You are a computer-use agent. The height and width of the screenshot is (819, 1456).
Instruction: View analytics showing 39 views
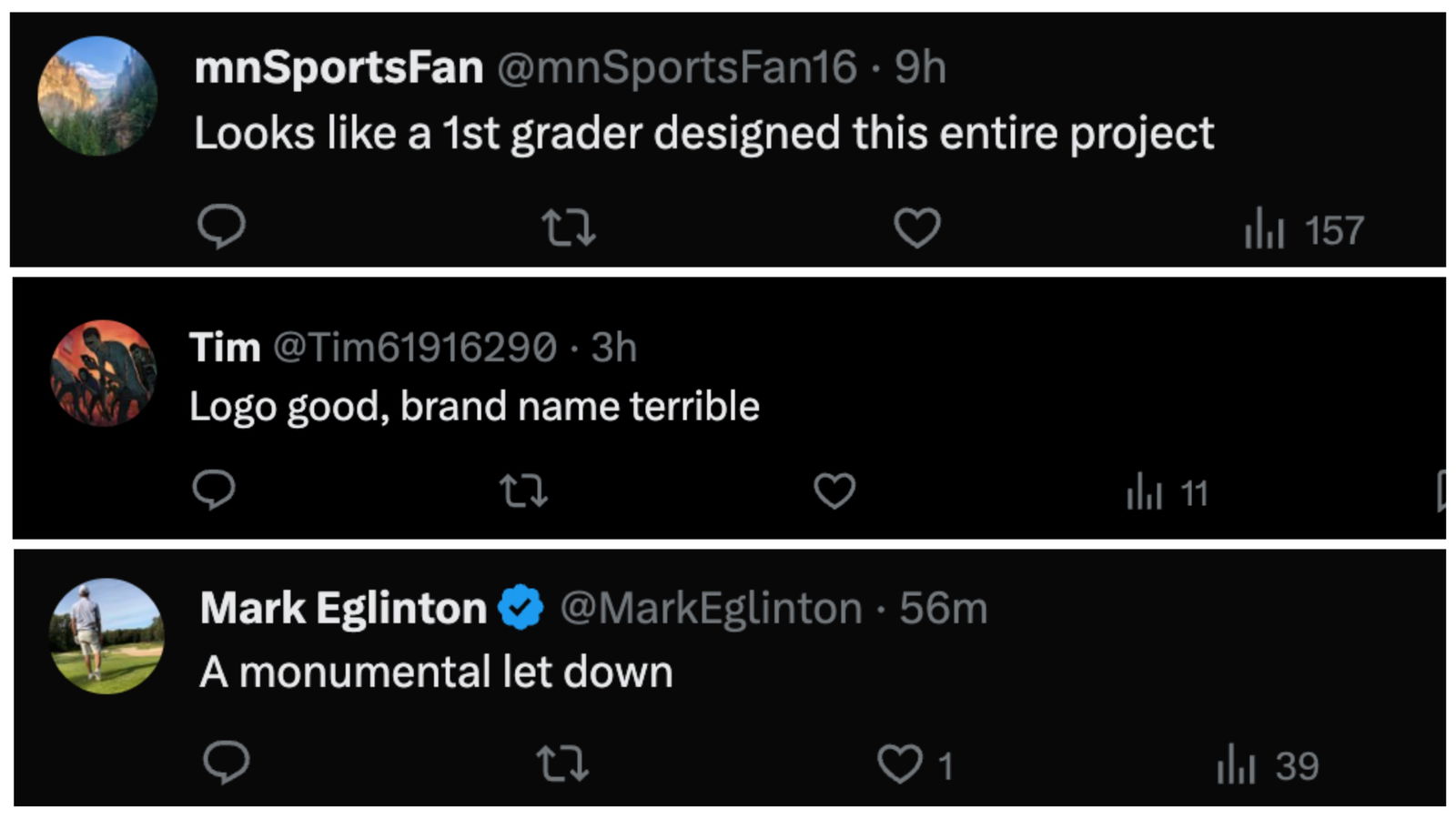tap(1268, 765)
